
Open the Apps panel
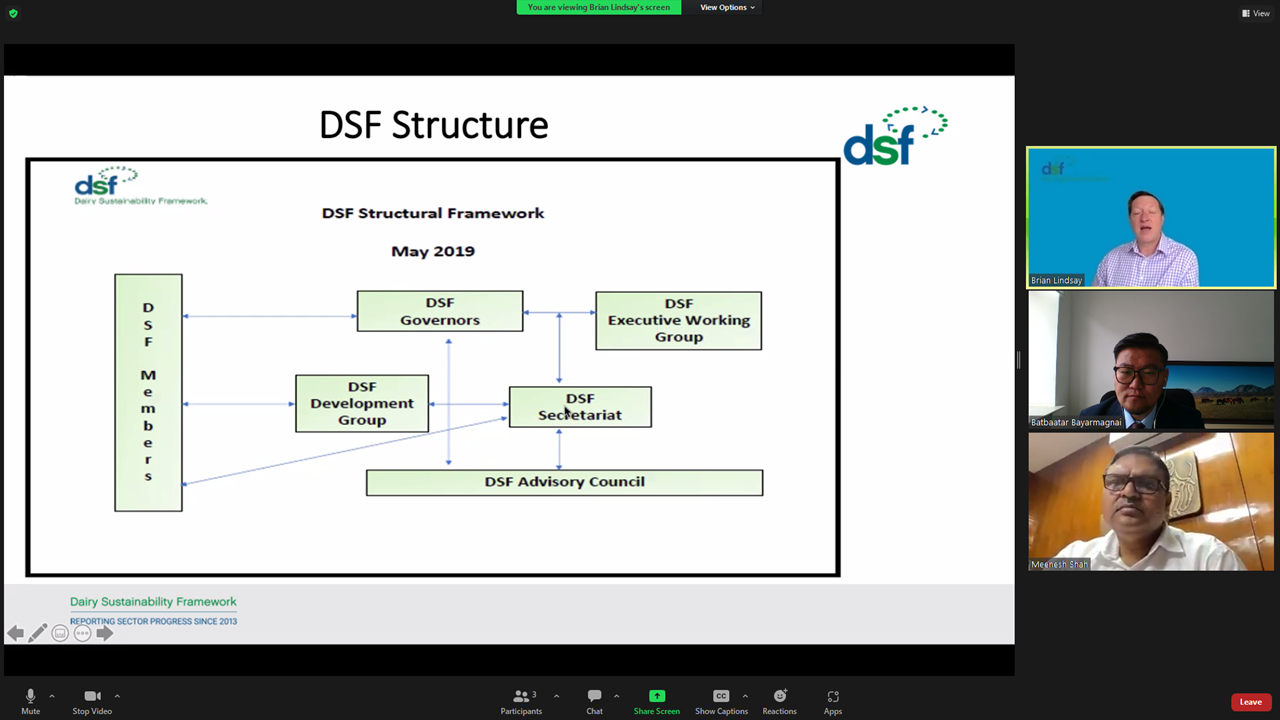[x=832, y=701]
